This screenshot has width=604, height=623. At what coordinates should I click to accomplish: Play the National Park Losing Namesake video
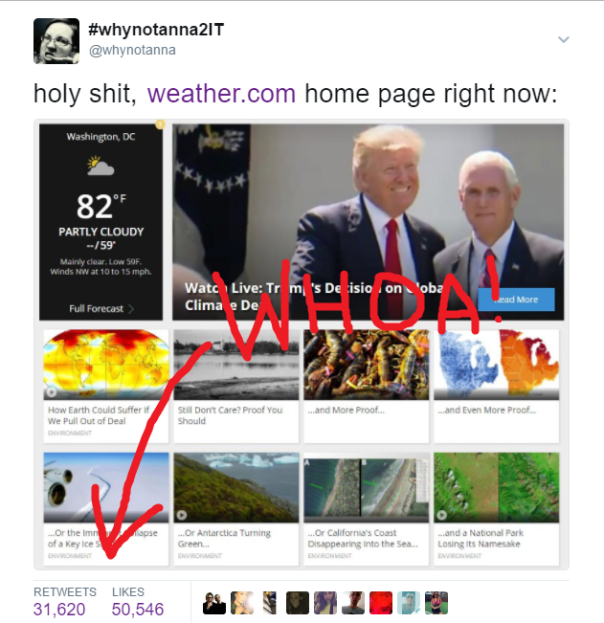pyautogui.click(x=441, y=515)
